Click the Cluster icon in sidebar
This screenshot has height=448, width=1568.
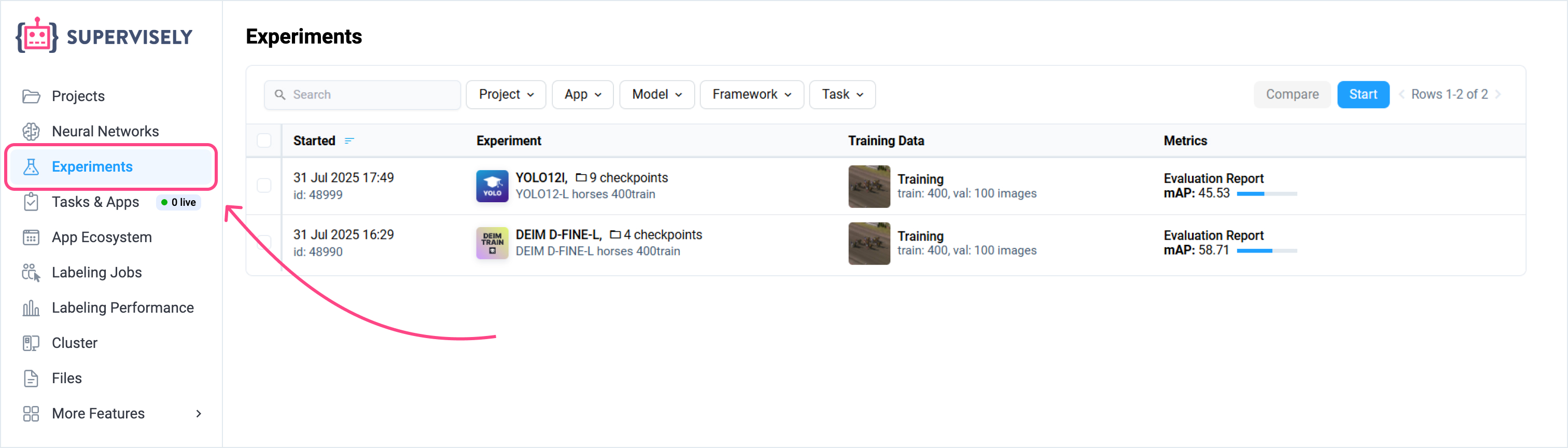[31, 343]
